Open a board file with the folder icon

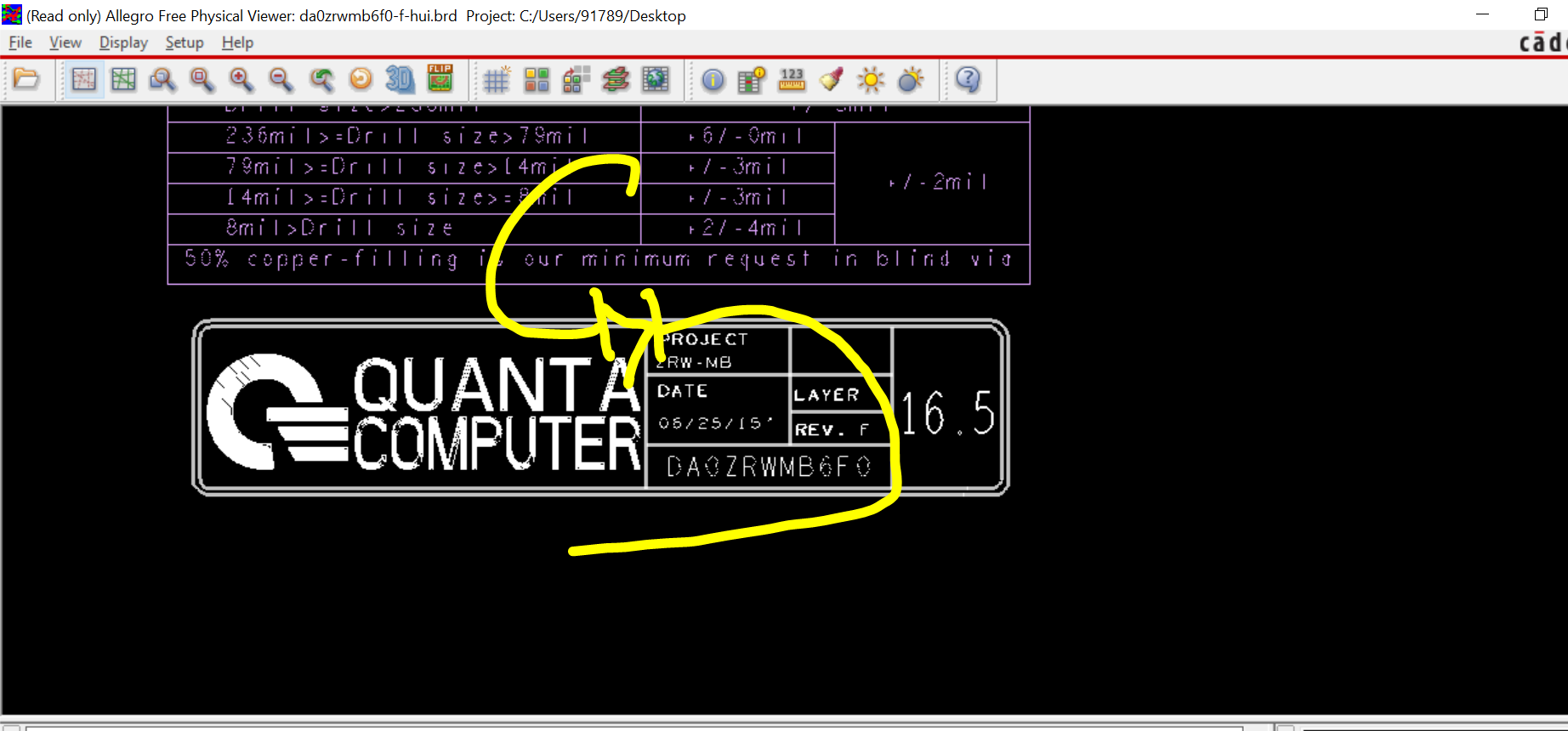(x=26, y=80)
